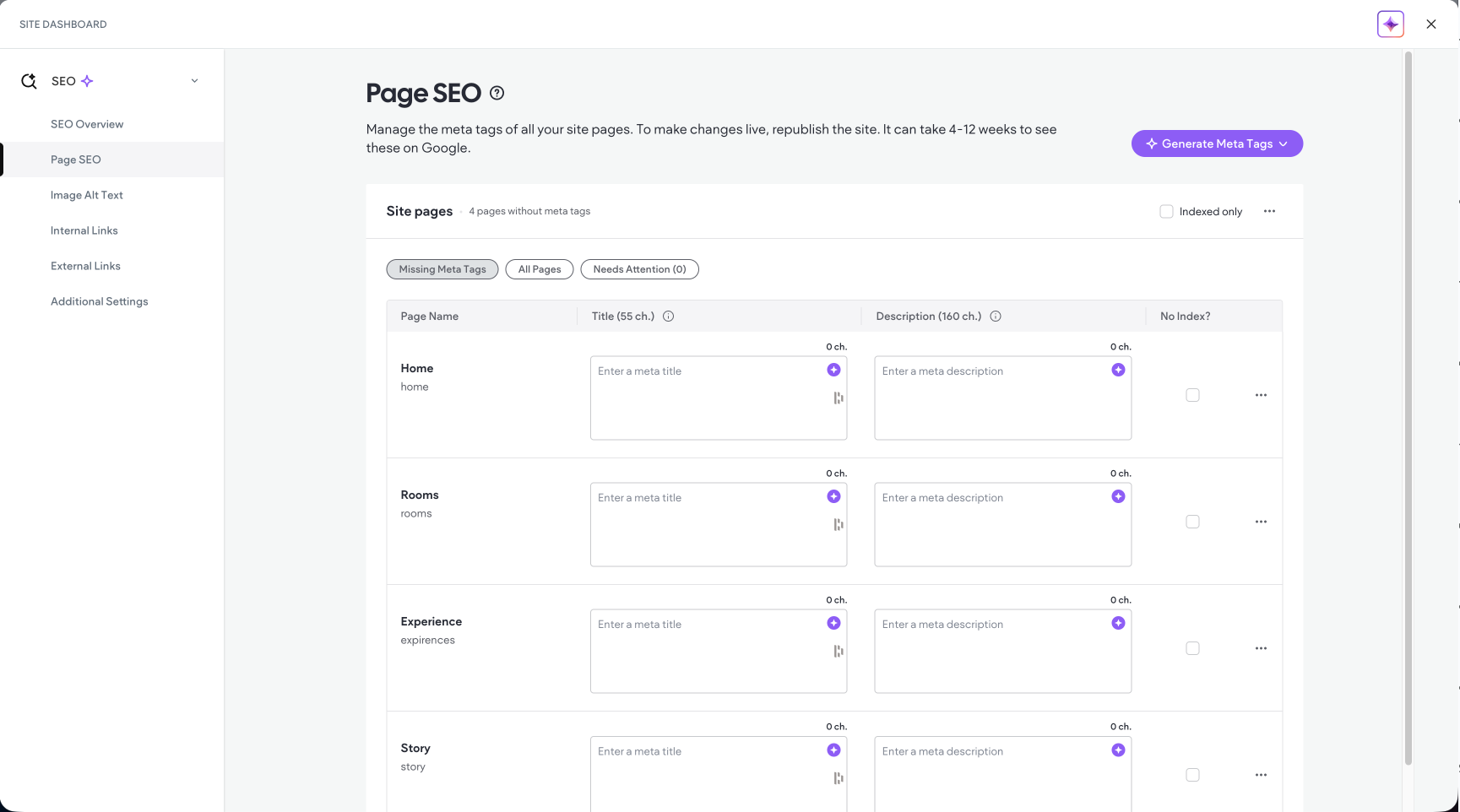Click the info icon beside Description (160 ch.)
Screen dimensions: 1460x812
995,316
